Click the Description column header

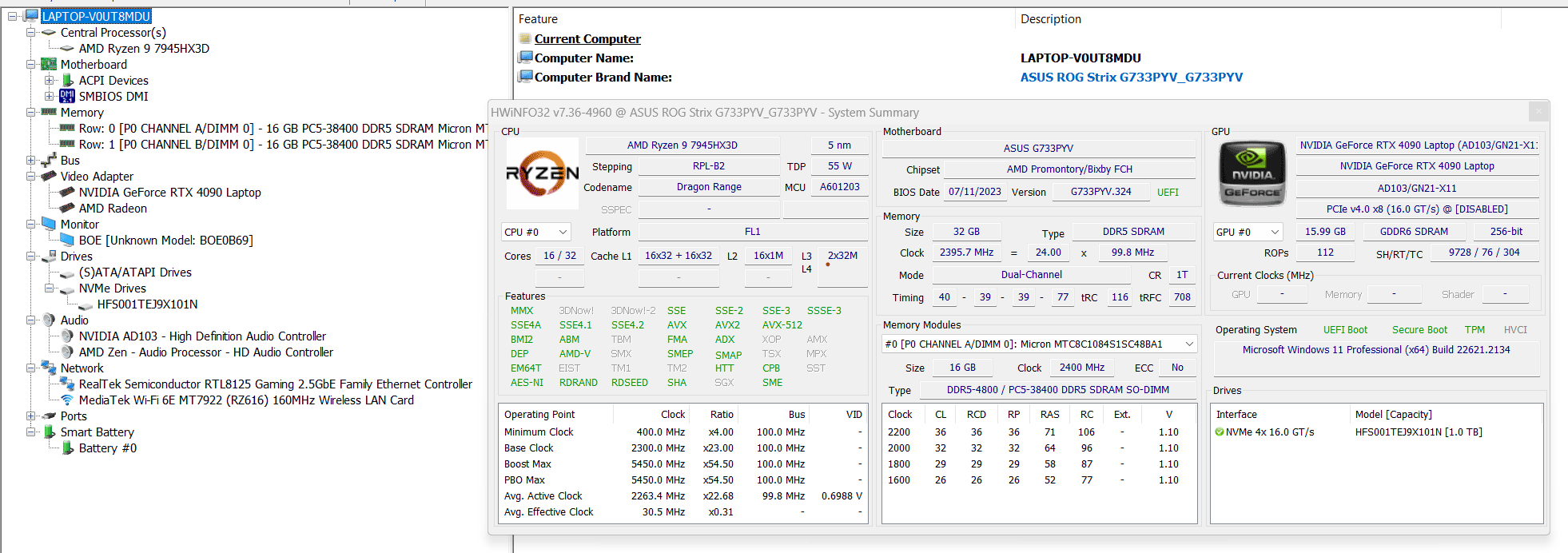pyautogui.click(x=1050, y=19)
